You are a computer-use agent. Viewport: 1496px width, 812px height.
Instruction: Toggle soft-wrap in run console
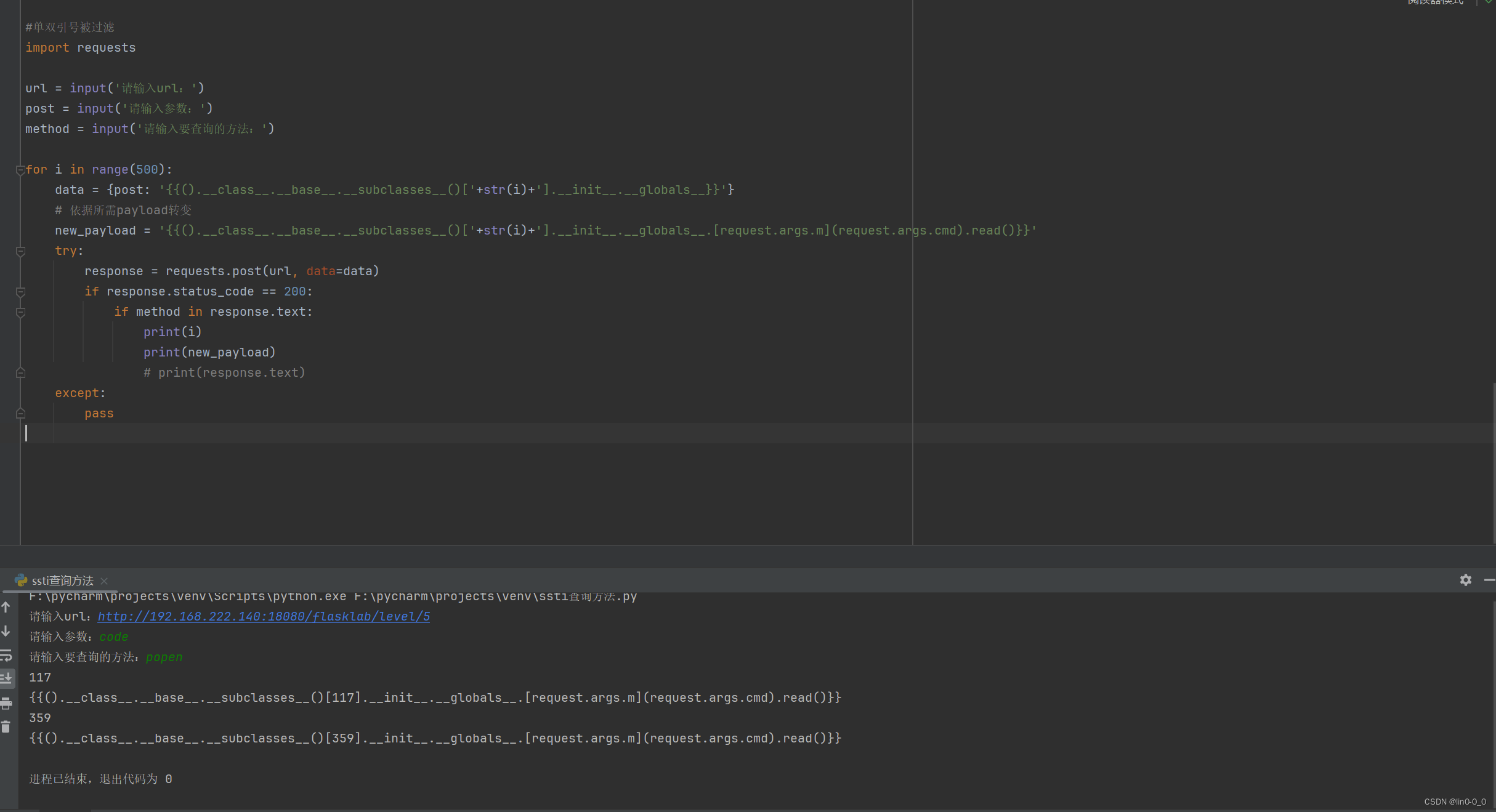coord(6,656)
